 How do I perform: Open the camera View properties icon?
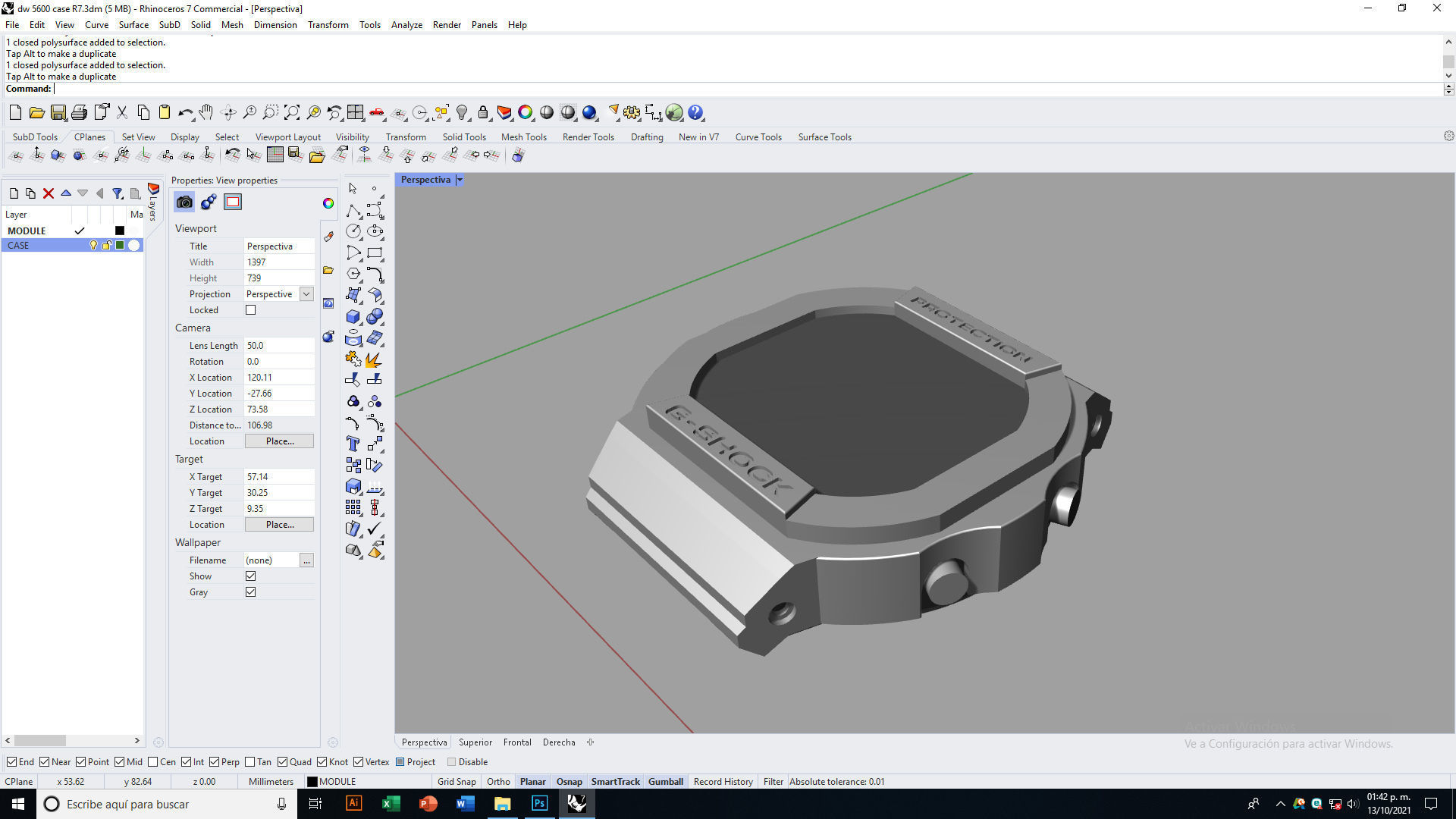click(184, 202)
